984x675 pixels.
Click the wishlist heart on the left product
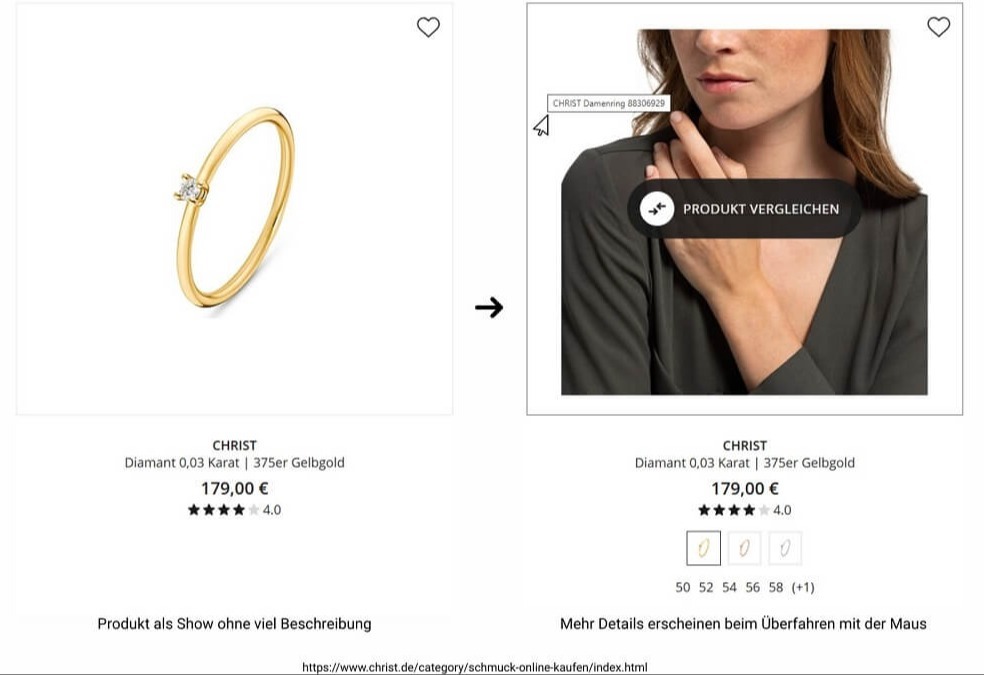[428, 28]
